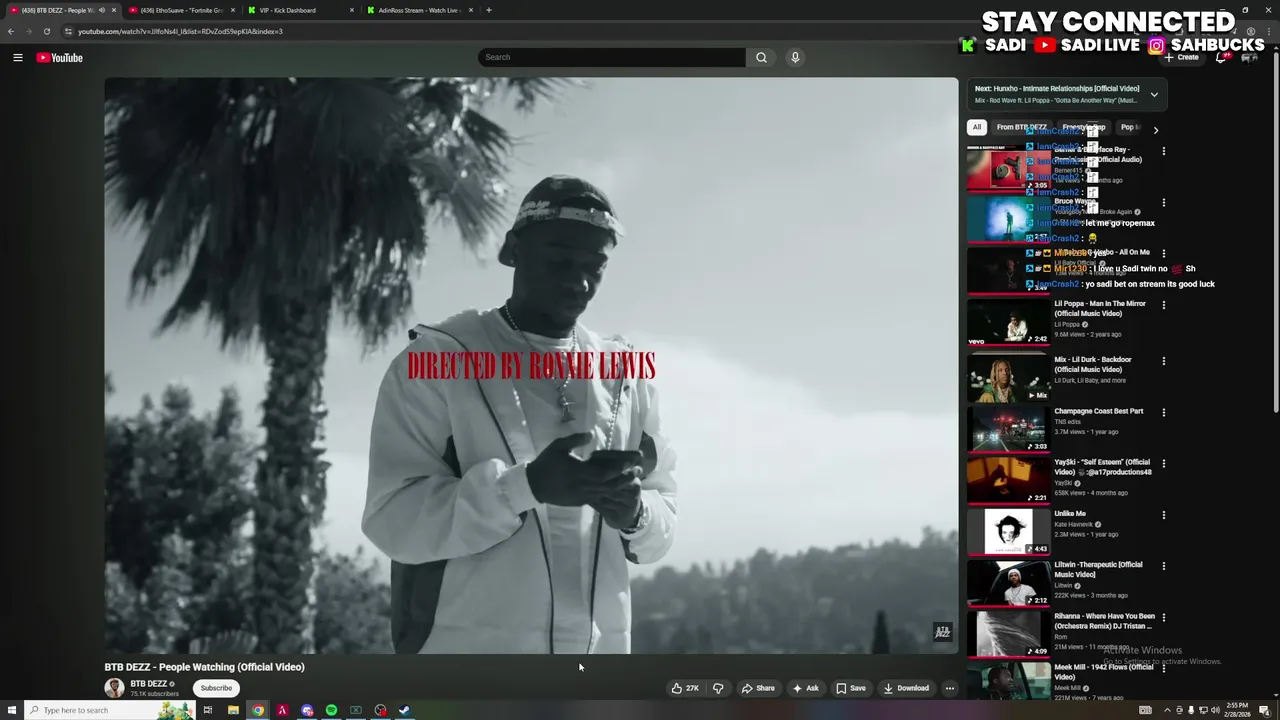
Task: Start voice search with the microphone
Action: click(795, 57)
